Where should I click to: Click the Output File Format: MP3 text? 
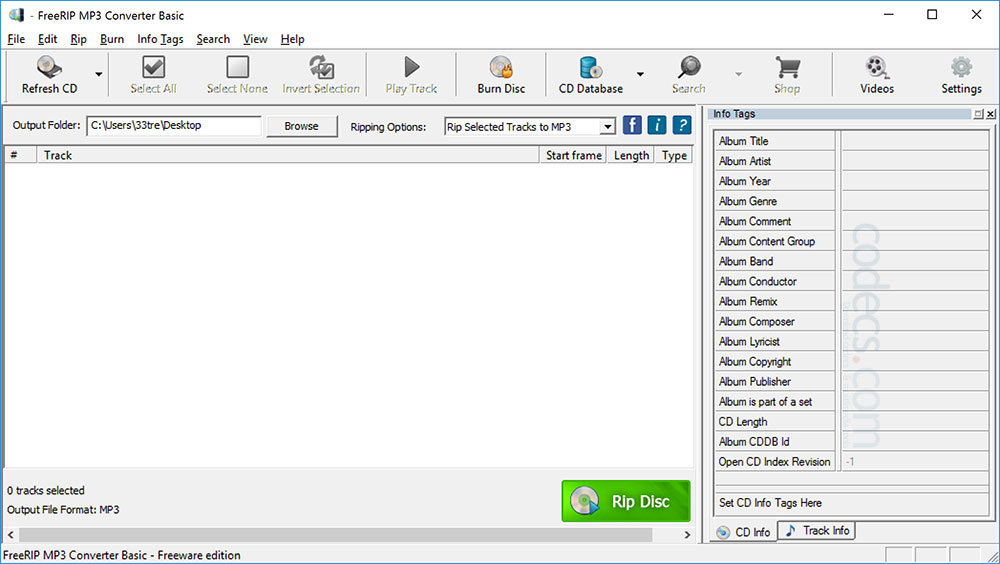click(63, 510)
